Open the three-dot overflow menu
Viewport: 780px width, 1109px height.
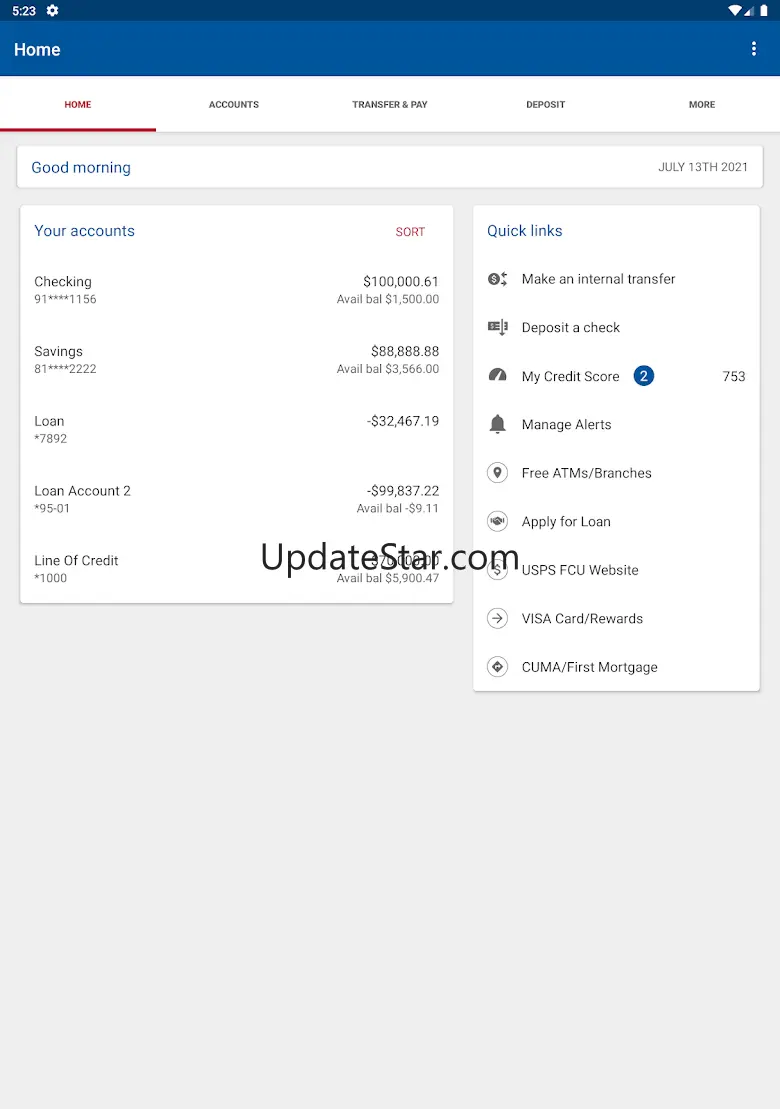[754, 49]
